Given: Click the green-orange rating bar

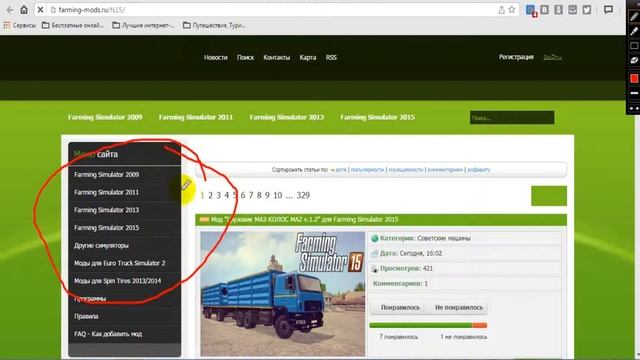Looking at the screenshot, I should coord(428,325).
